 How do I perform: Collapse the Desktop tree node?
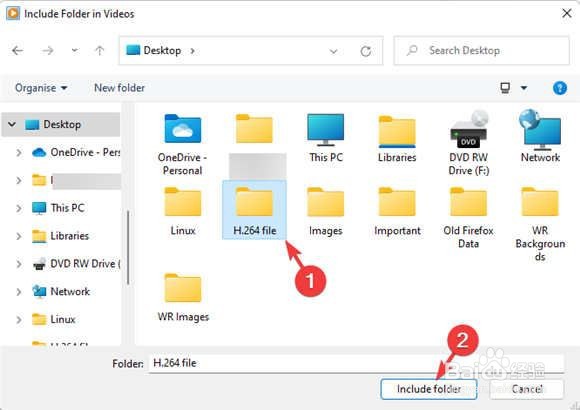tap(12, 124)
